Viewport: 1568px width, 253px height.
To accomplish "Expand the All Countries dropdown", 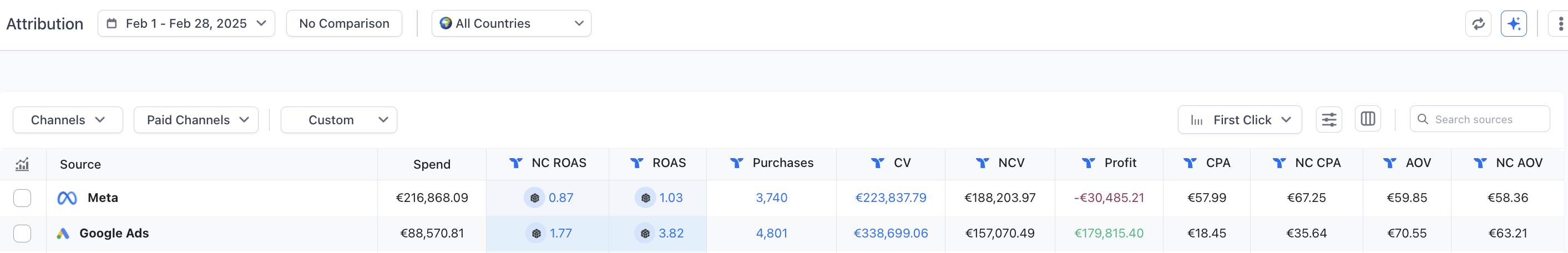I will pyautogui.click(x=510, y=24).
